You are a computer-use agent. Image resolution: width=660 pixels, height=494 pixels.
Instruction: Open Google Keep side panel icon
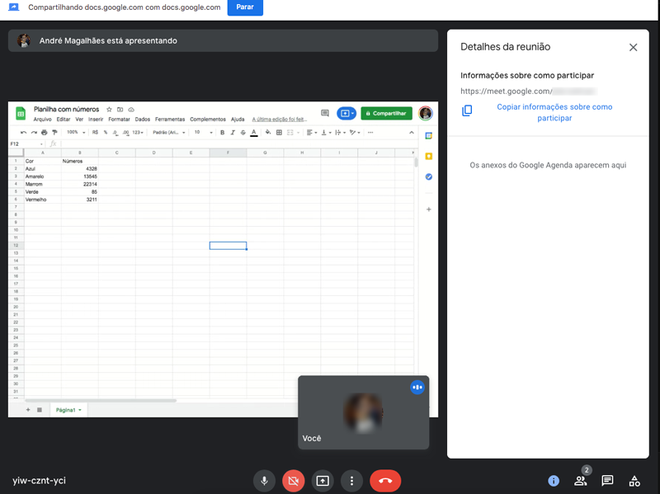[x=428, y=157]
